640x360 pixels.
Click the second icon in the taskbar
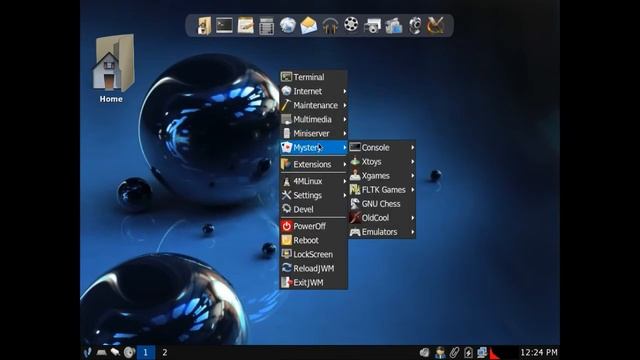click(101, 352)
